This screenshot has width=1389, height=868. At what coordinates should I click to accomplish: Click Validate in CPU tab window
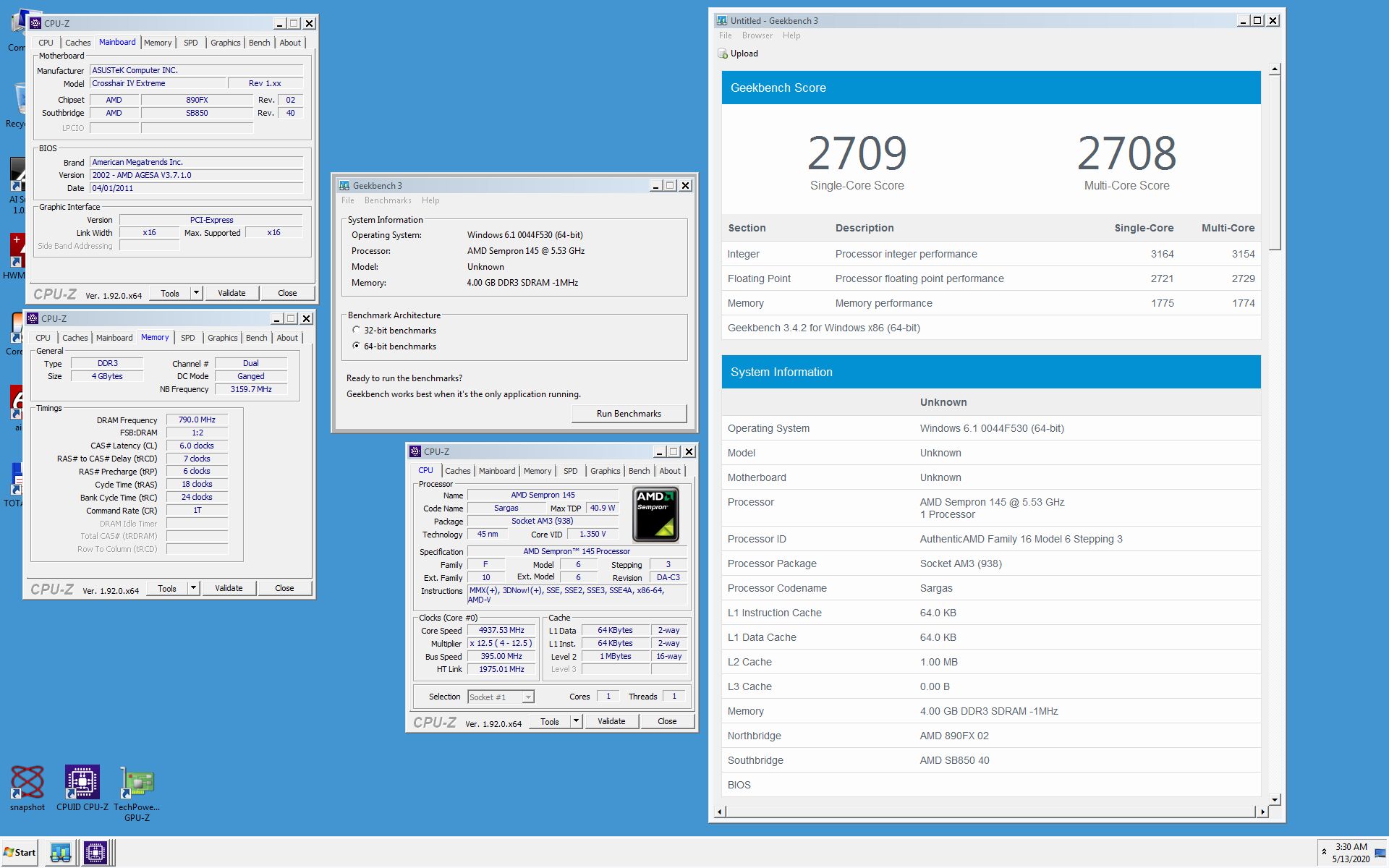click(611, 721)
